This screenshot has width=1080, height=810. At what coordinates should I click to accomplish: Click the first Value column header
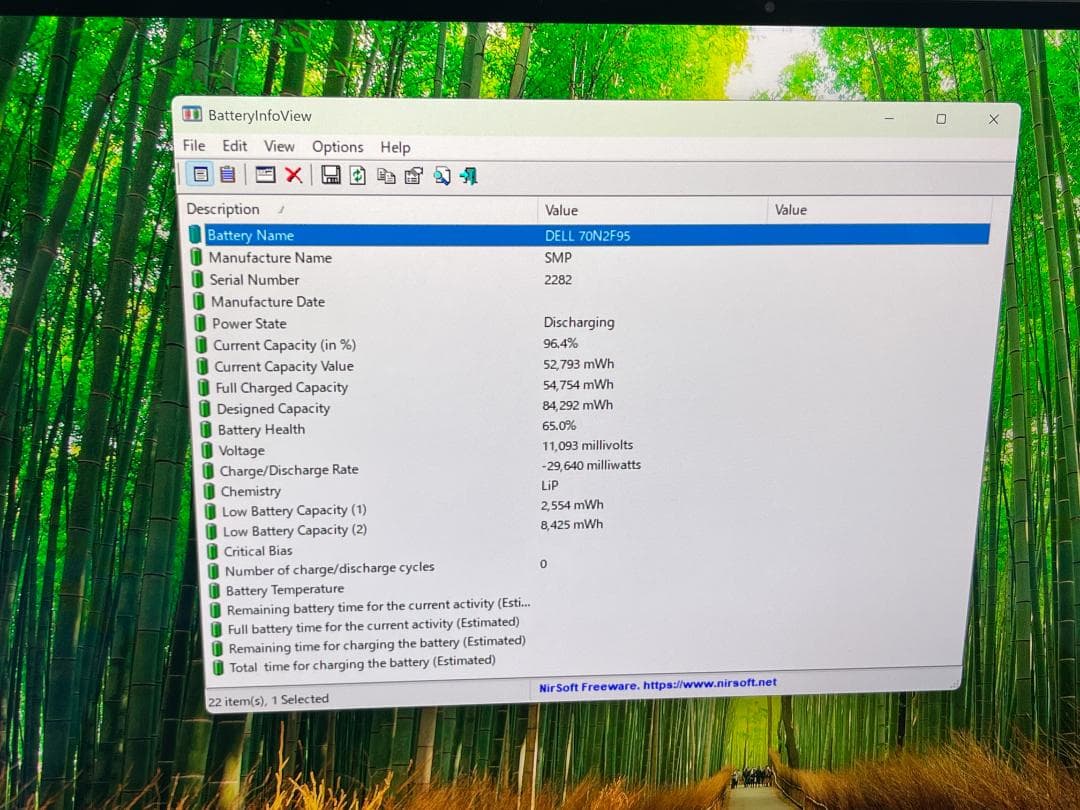click(x=561, y=210)
